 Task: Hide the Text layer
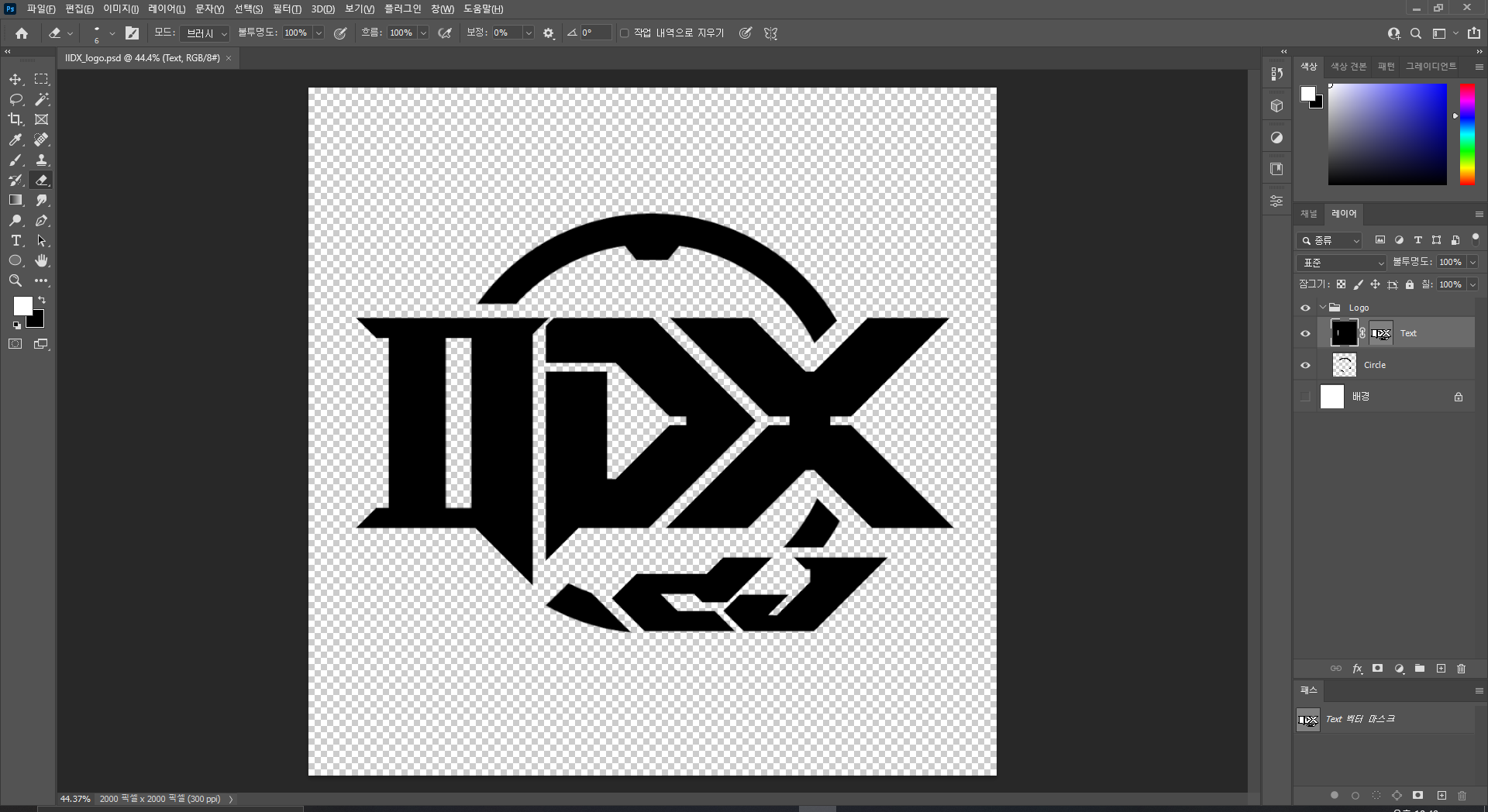(x=1306, y=334)
